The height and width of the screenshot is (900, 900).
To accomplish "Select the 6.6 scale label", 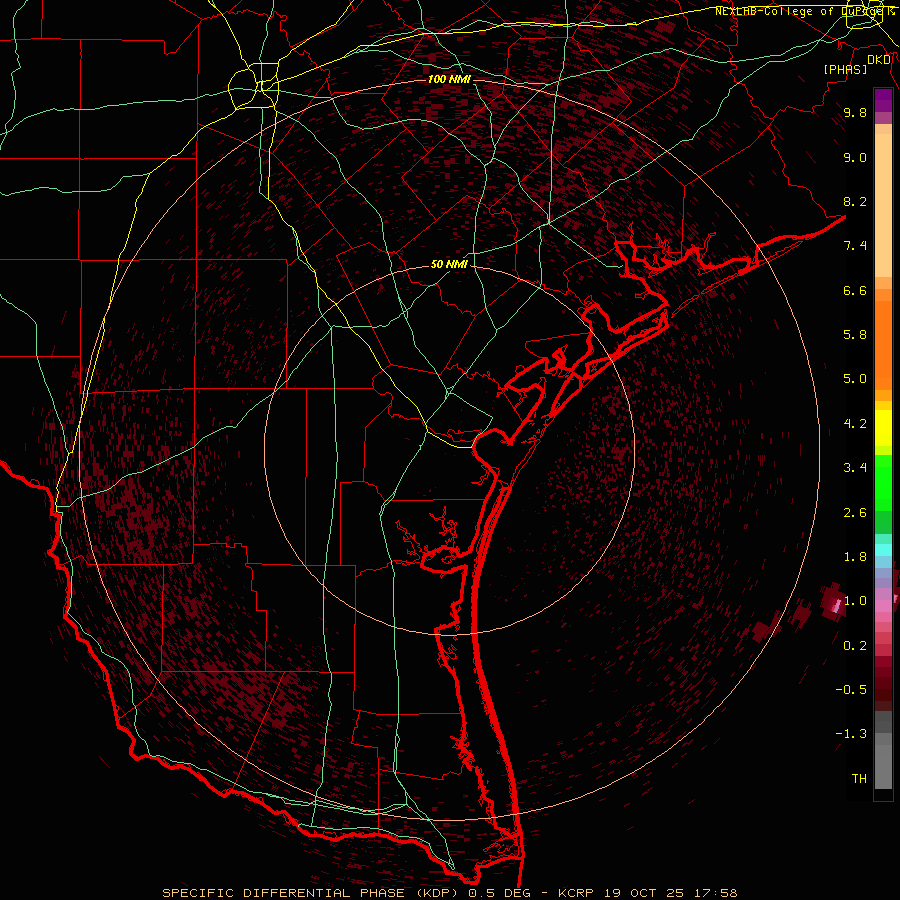I will (855, 290).
